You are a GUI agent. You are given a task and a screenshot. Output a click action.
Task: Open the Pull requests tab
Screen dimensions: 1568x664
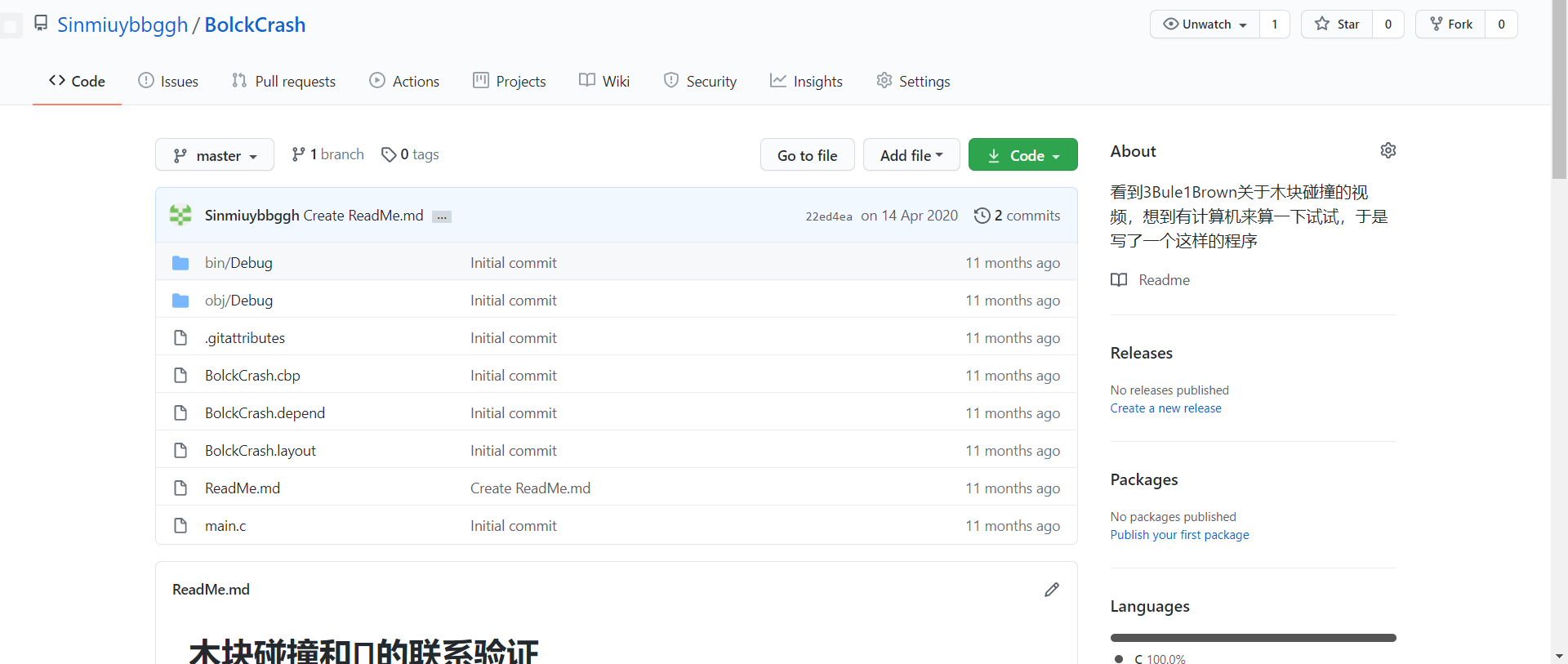coord(283,81)
